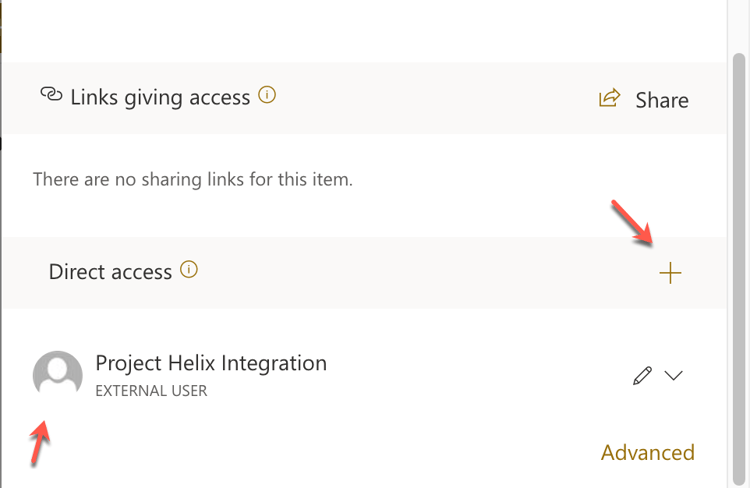
Task: Open the Advanced permissions link
Action: [647, 452]
